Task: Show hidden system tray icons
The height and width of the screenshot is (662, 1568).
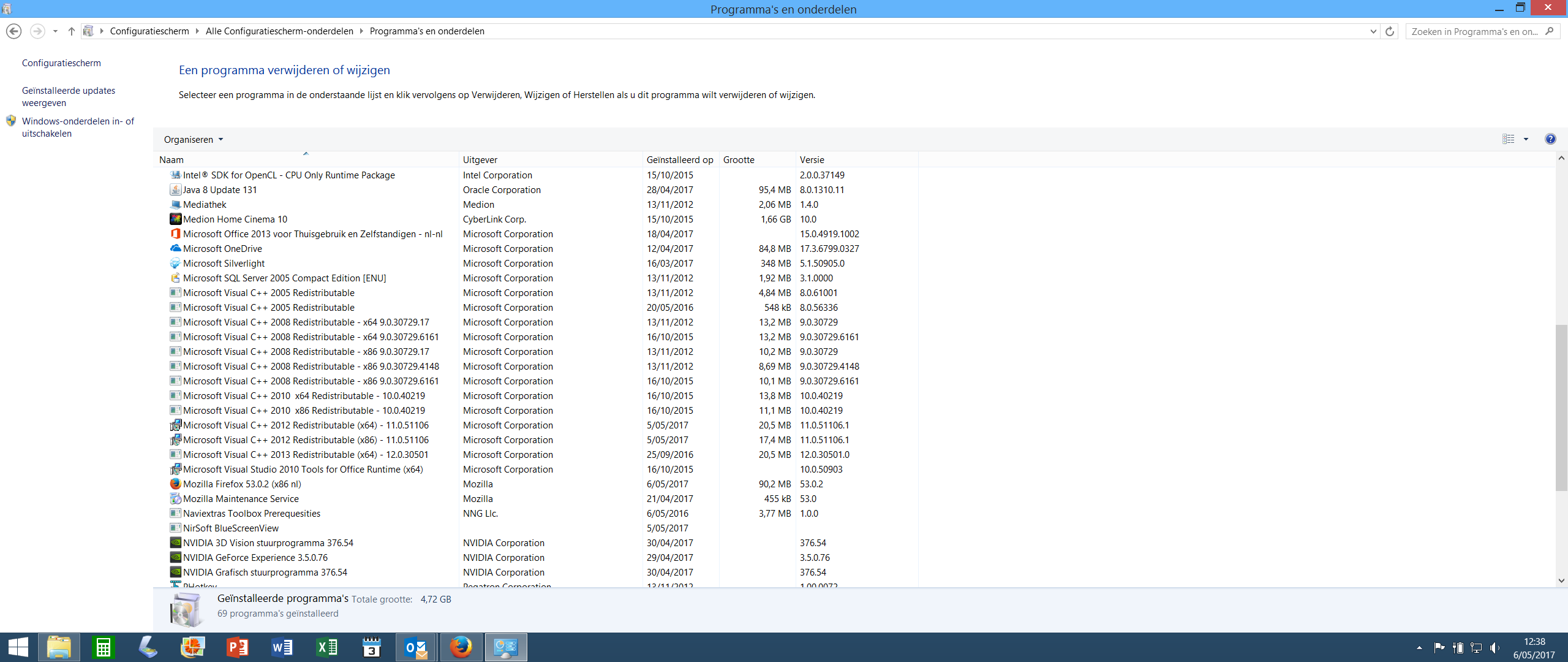Action: [x=1419, y=648]
